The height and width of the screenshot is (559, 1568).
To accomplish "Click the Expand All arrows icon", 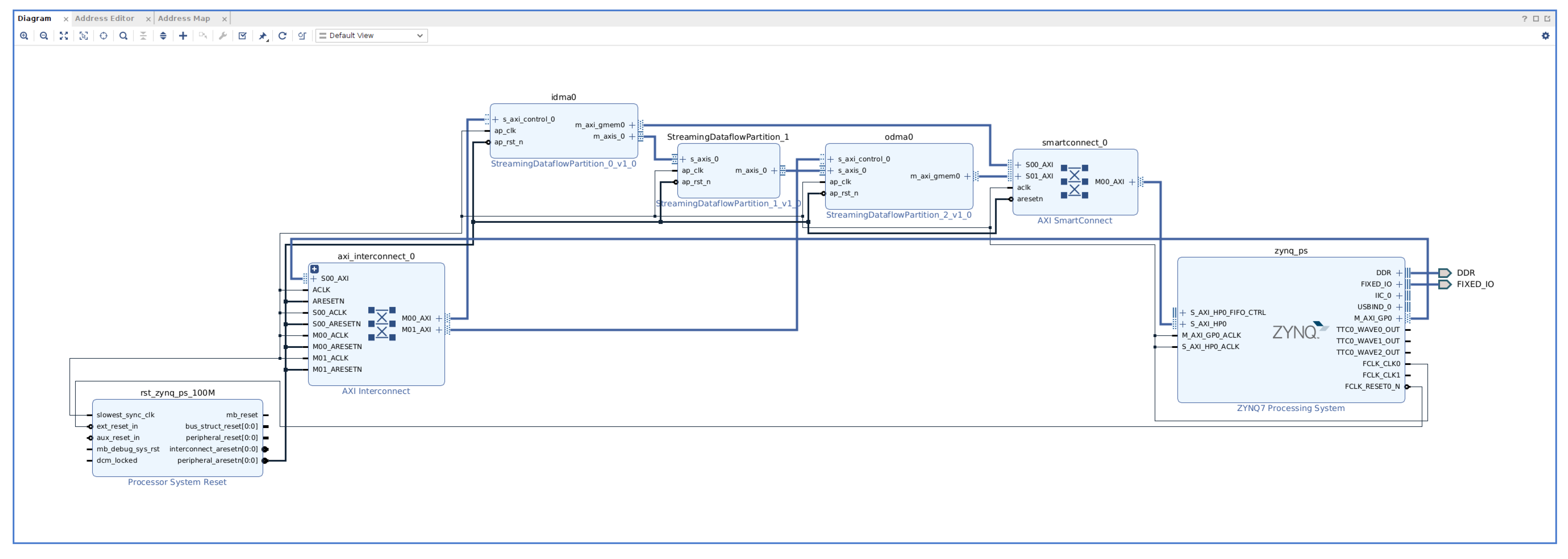I will (x=163, y=36).
